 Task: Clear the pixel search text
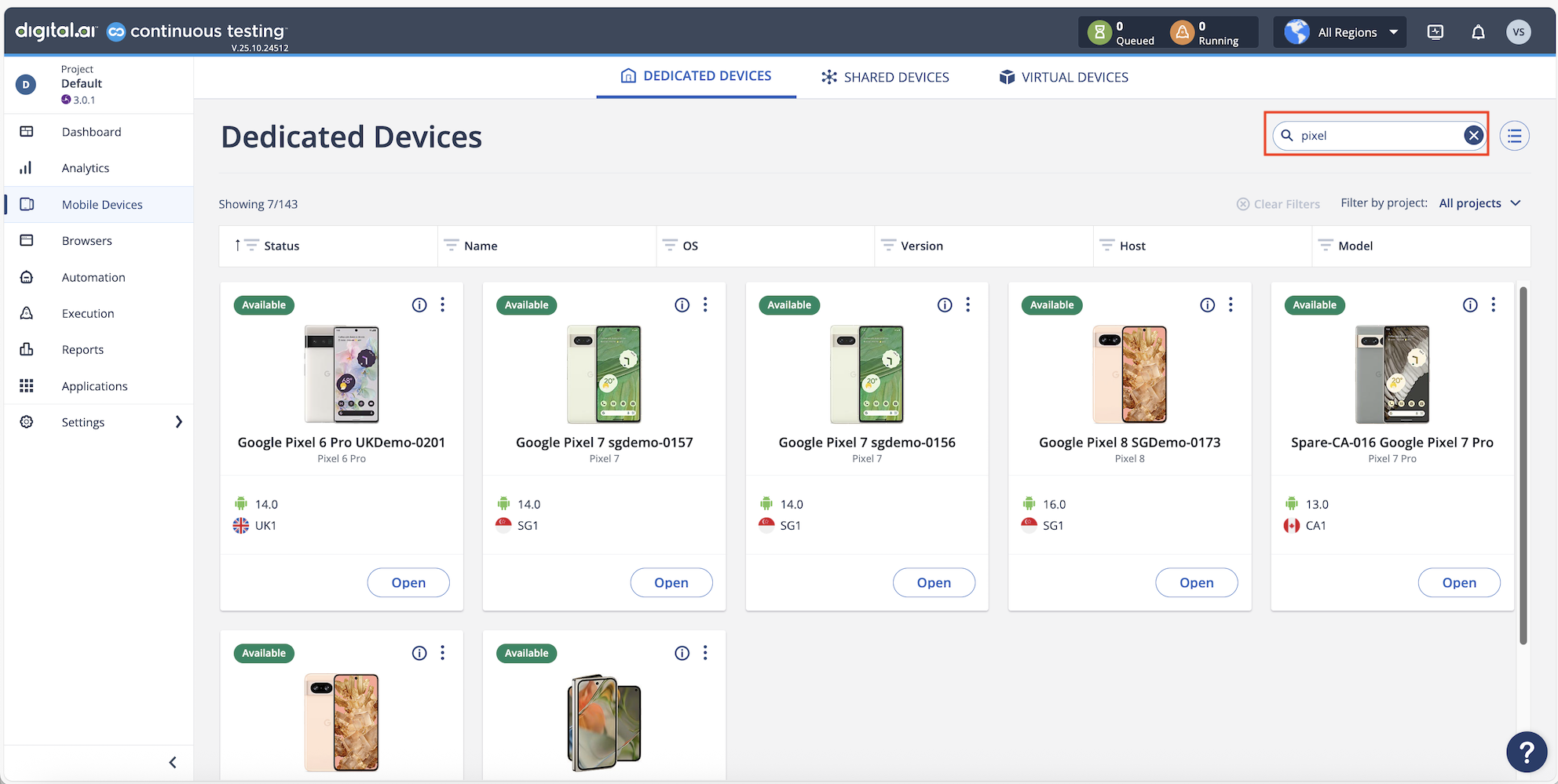point(1473,136)
